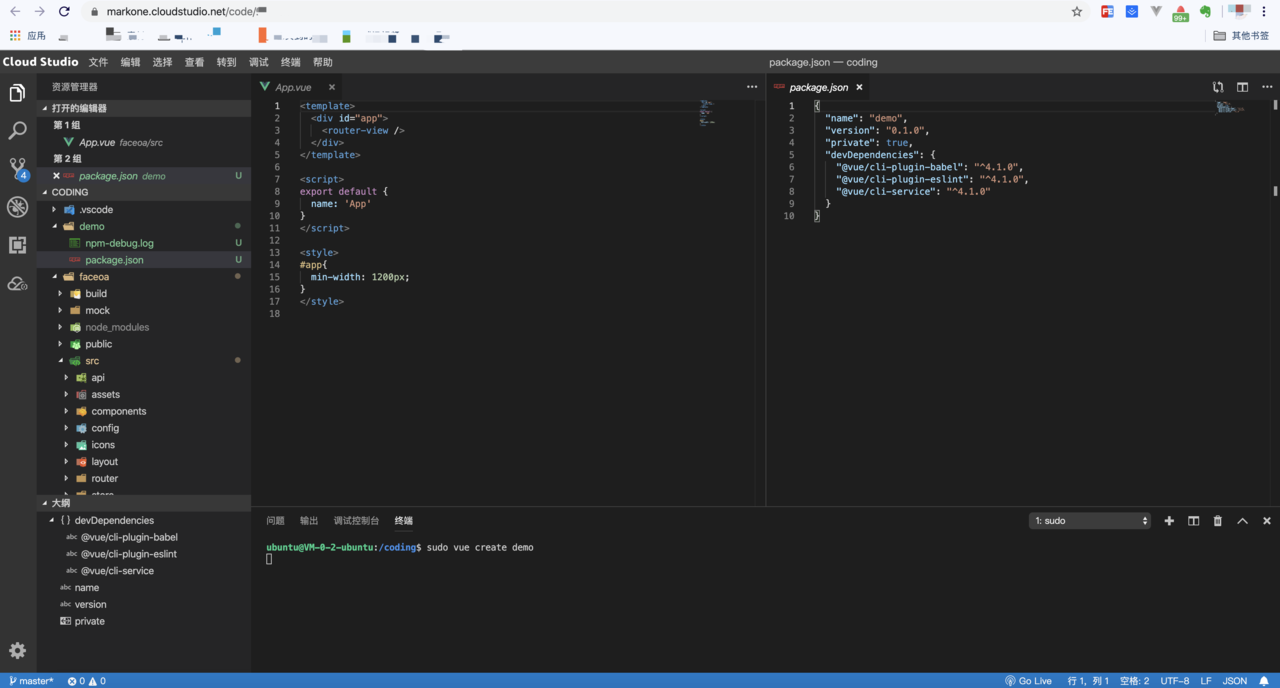Open browser three-dot menu

[x=1266, y=12]
